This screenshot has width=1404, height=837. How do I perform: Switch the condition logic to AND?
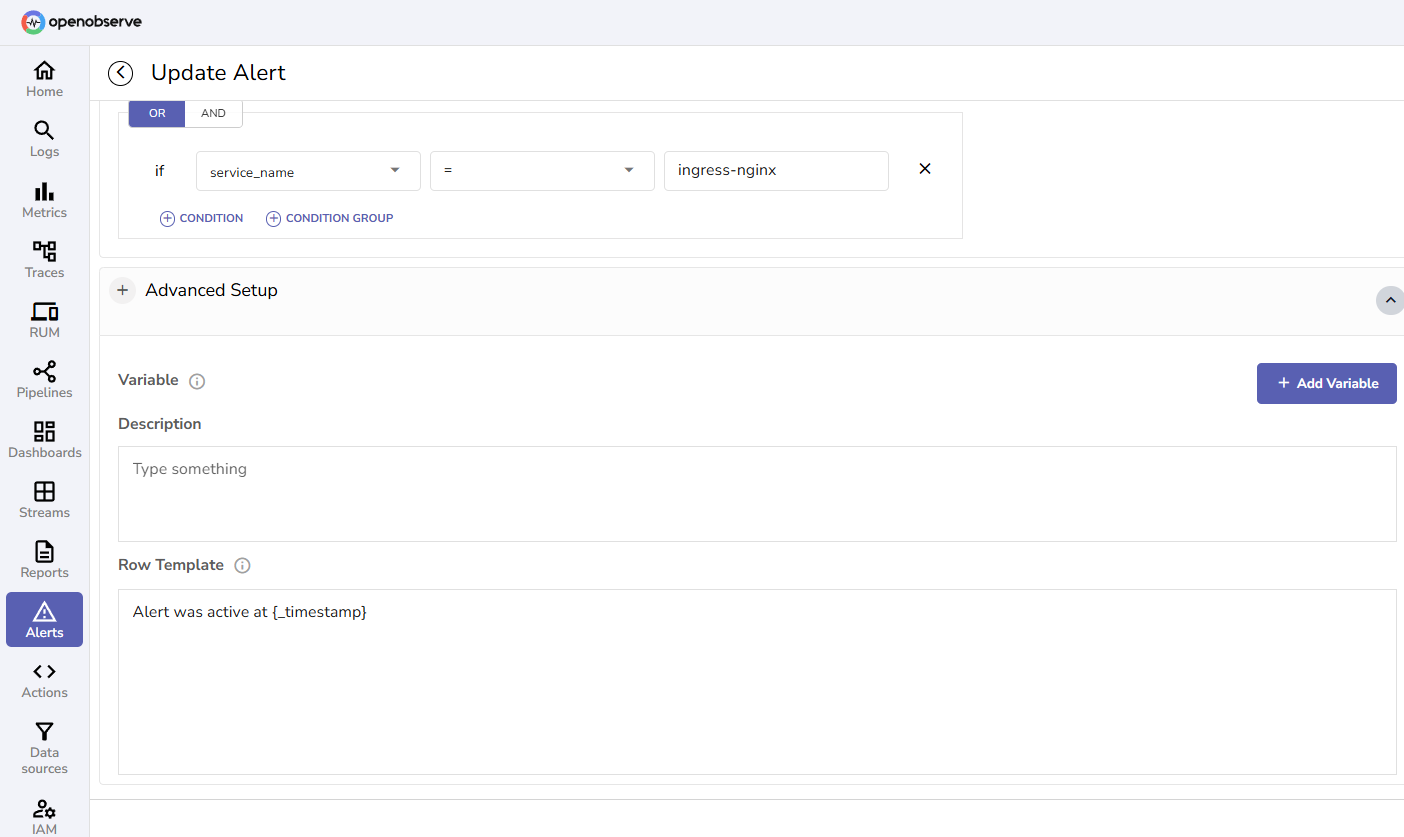213,113
